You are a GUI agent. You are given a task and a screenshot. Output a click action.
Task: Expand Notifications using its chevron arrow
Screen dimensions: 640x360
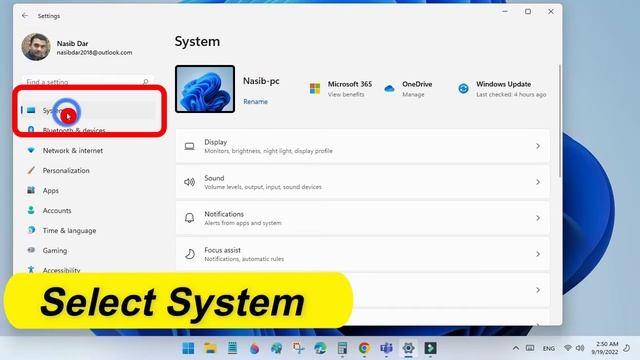(538, 218)
